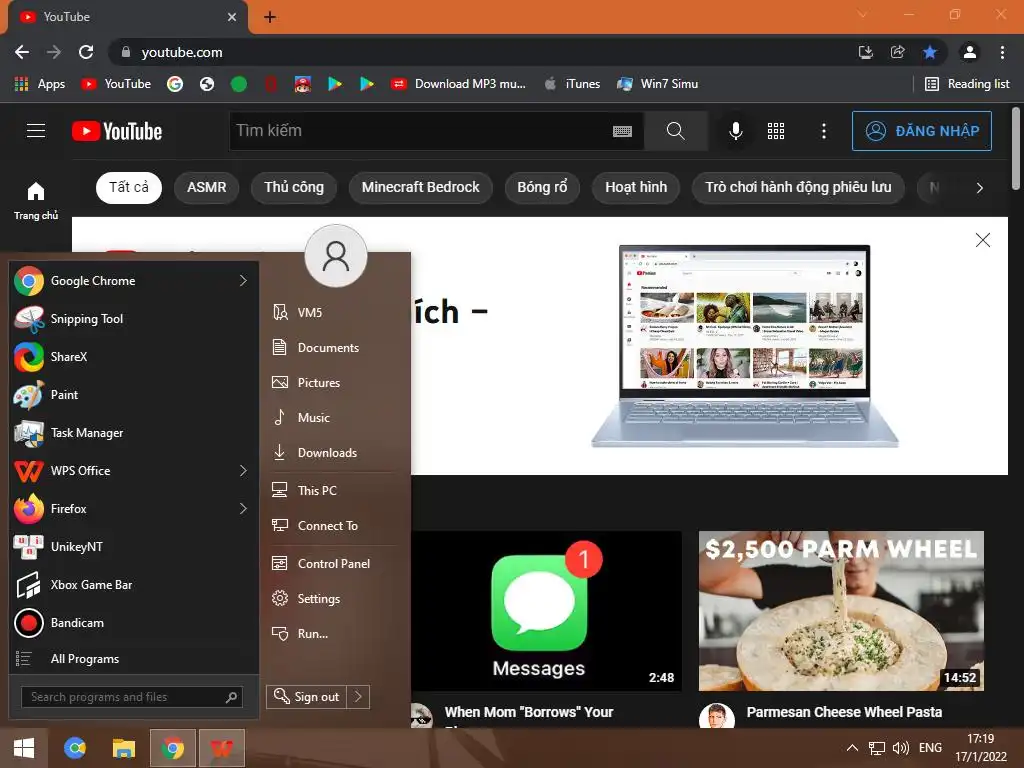The height and width of the screenshot is (768, 1024).
Task: Open Connect To from Start menu
Action: [x=334, y=526]
